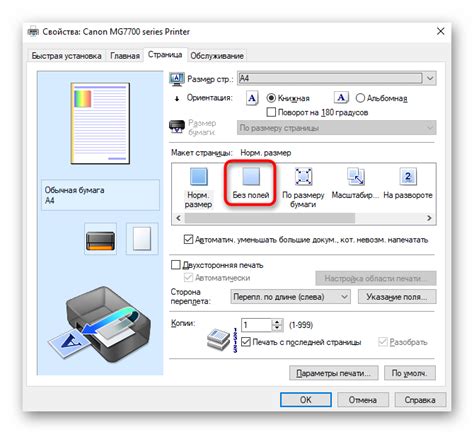Enable Поворот на 180 градусов checkbox
Screen dimensions: 474x434
pyautogui.click(x=271, y=112)
